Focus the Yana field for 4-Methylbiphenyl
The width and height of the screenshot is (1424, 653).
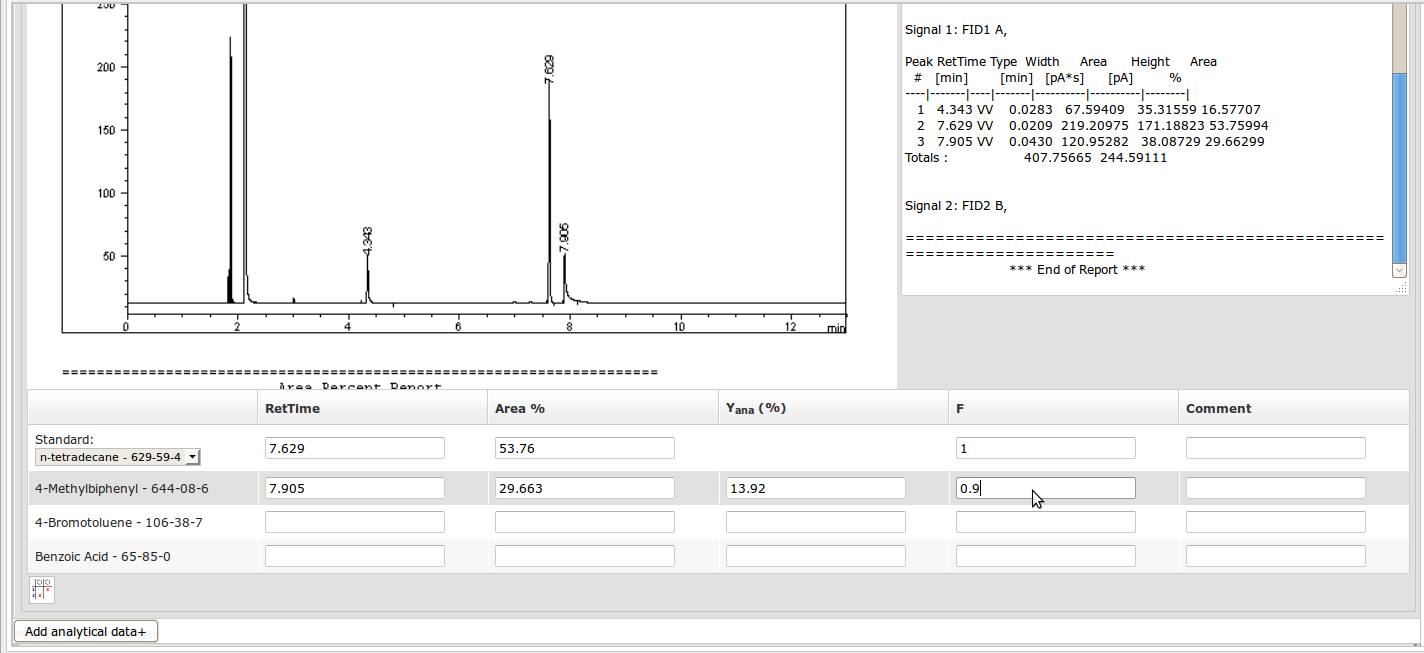pyautogui.click(x=815, y=488)
